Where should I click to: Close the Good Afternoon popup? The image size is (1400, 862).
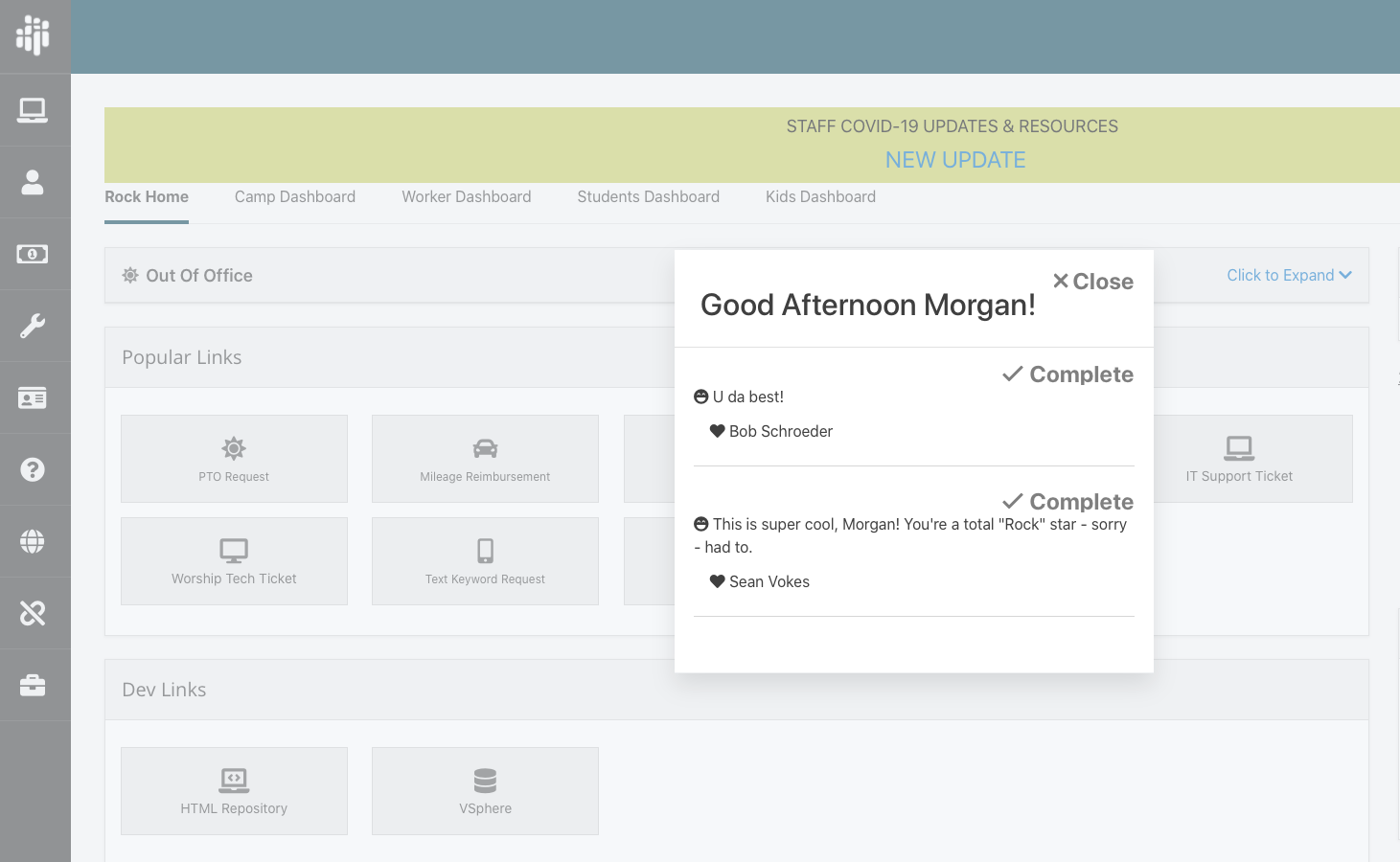tap(1092, 282)
